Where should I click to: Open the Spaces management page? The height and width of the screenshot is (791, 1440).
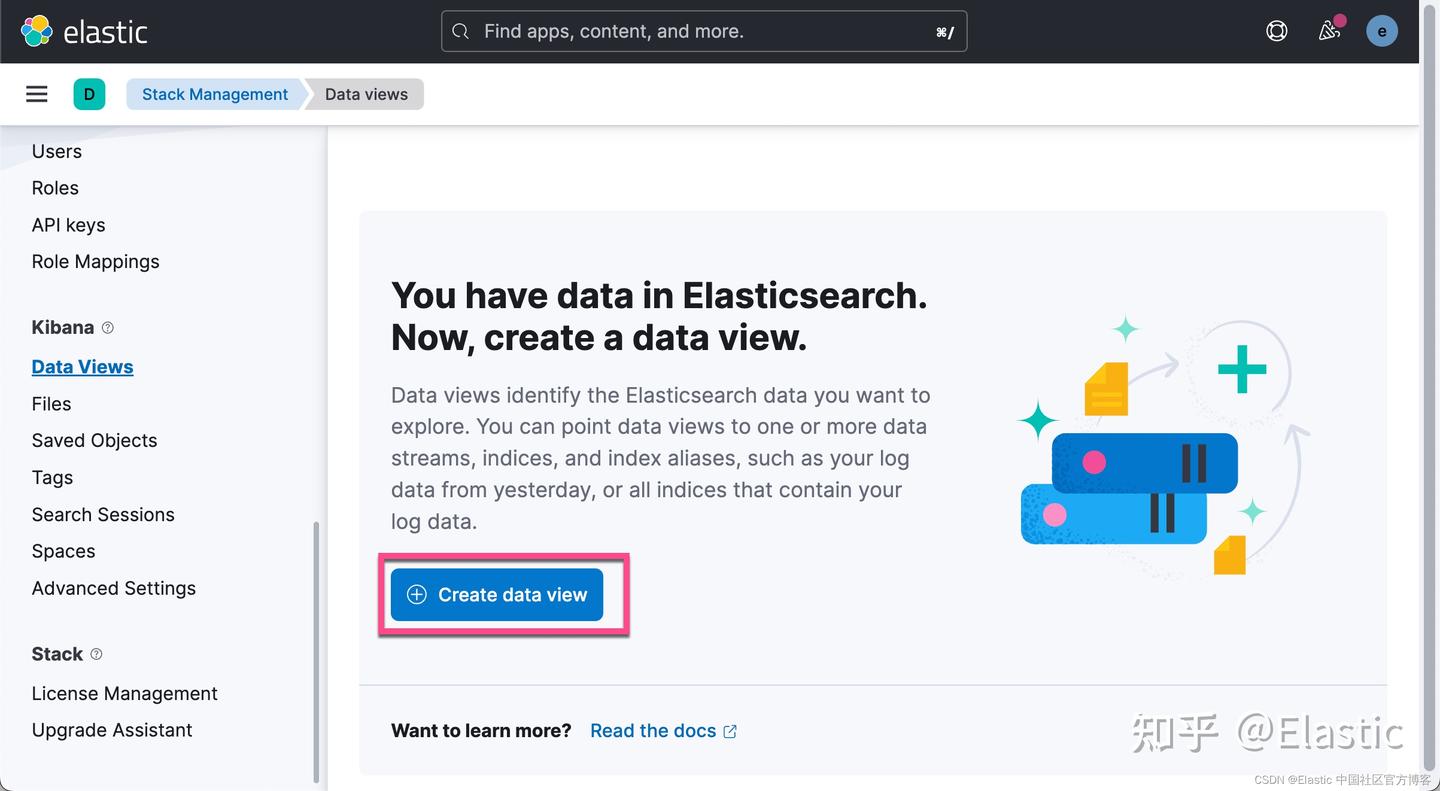(x=63, y=551)
